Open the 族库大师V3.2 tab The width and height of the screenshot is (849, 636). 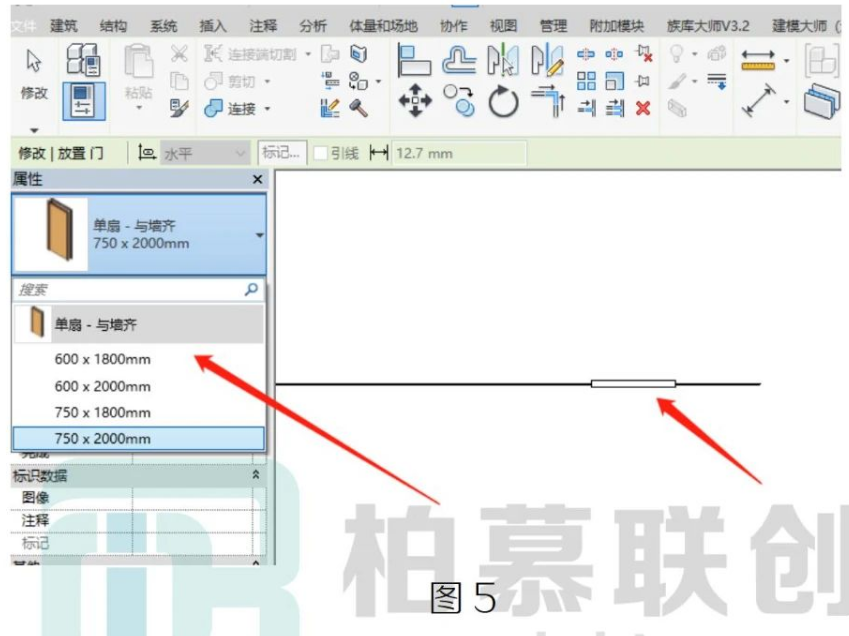point(708,25)
